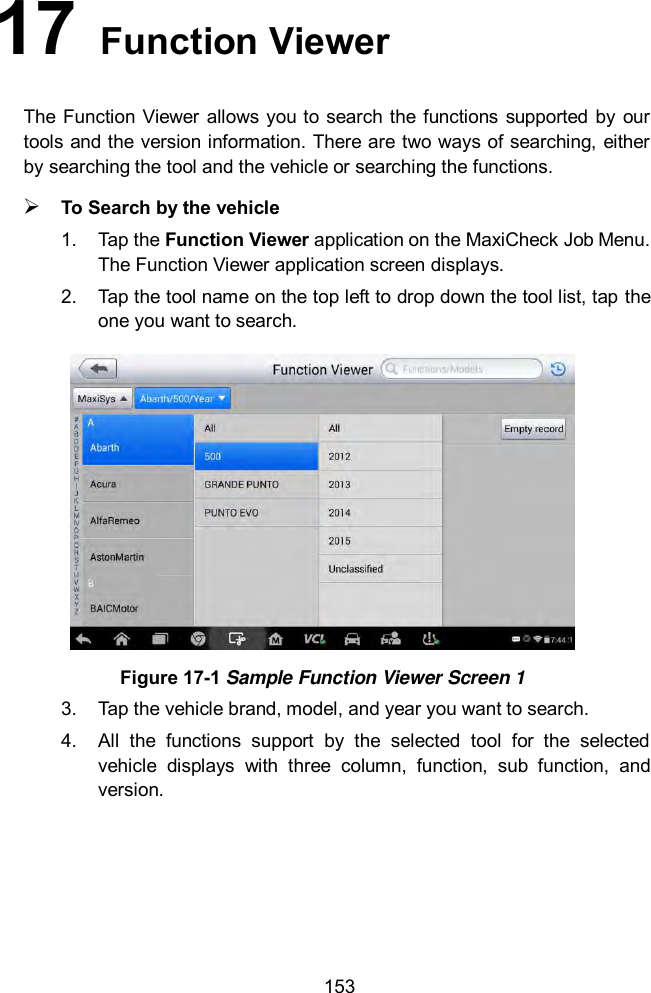
Task: Expand the MaxiSys tool dropdown
Action: tap(102, 398)
